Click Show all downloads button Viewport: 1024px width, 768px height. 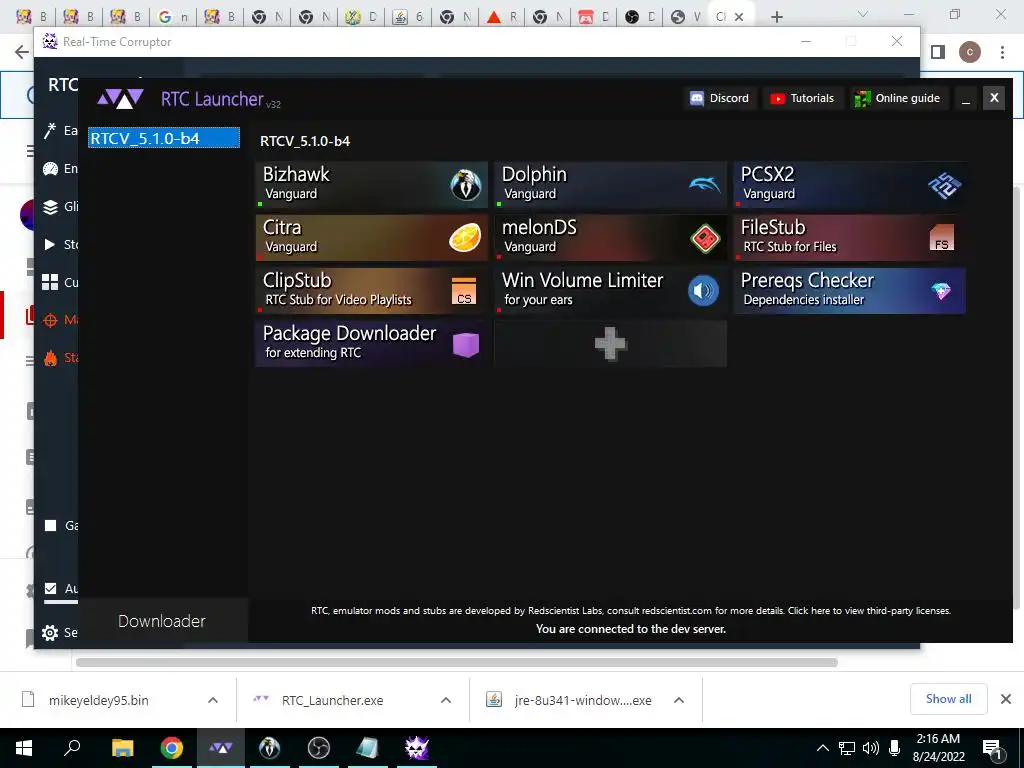pos(948,699)
